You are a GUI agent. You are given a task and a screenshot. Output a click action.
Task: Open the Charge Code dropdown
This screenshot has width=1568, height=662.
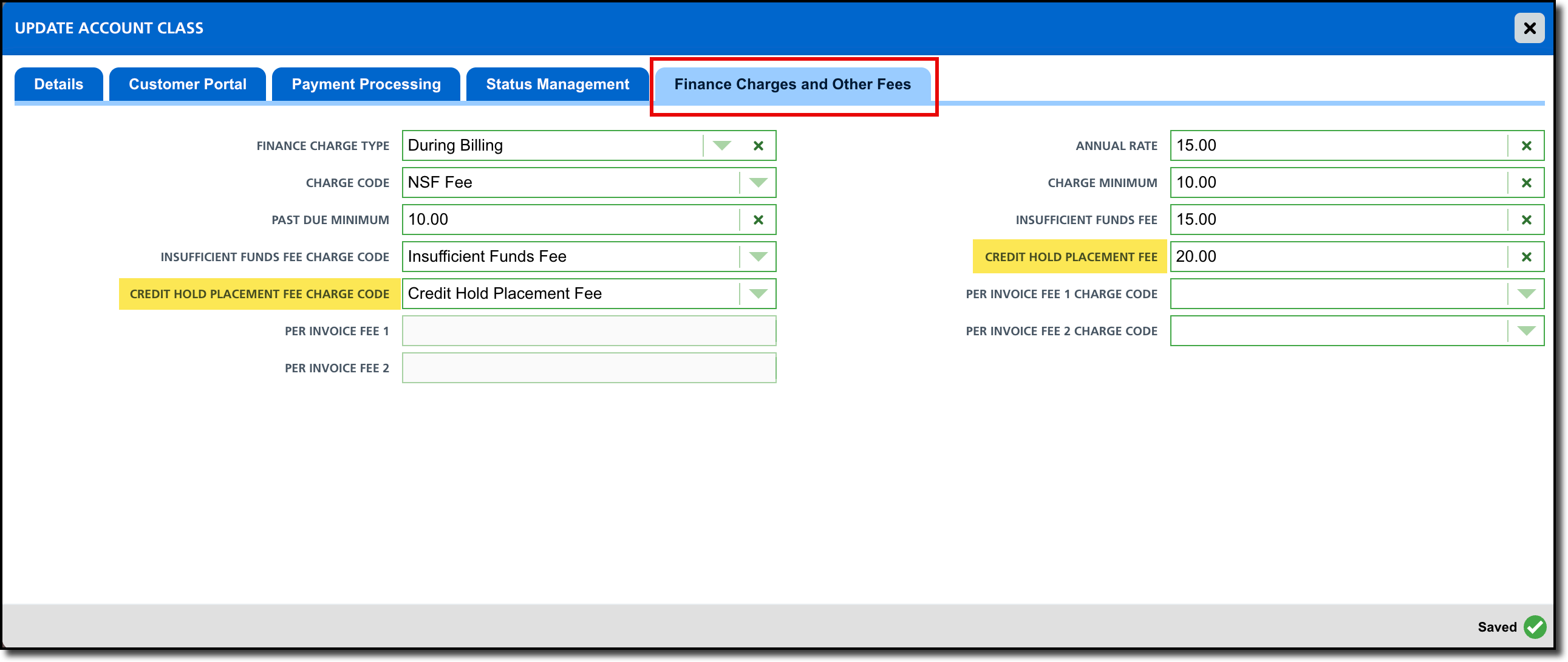pos(758,183)
